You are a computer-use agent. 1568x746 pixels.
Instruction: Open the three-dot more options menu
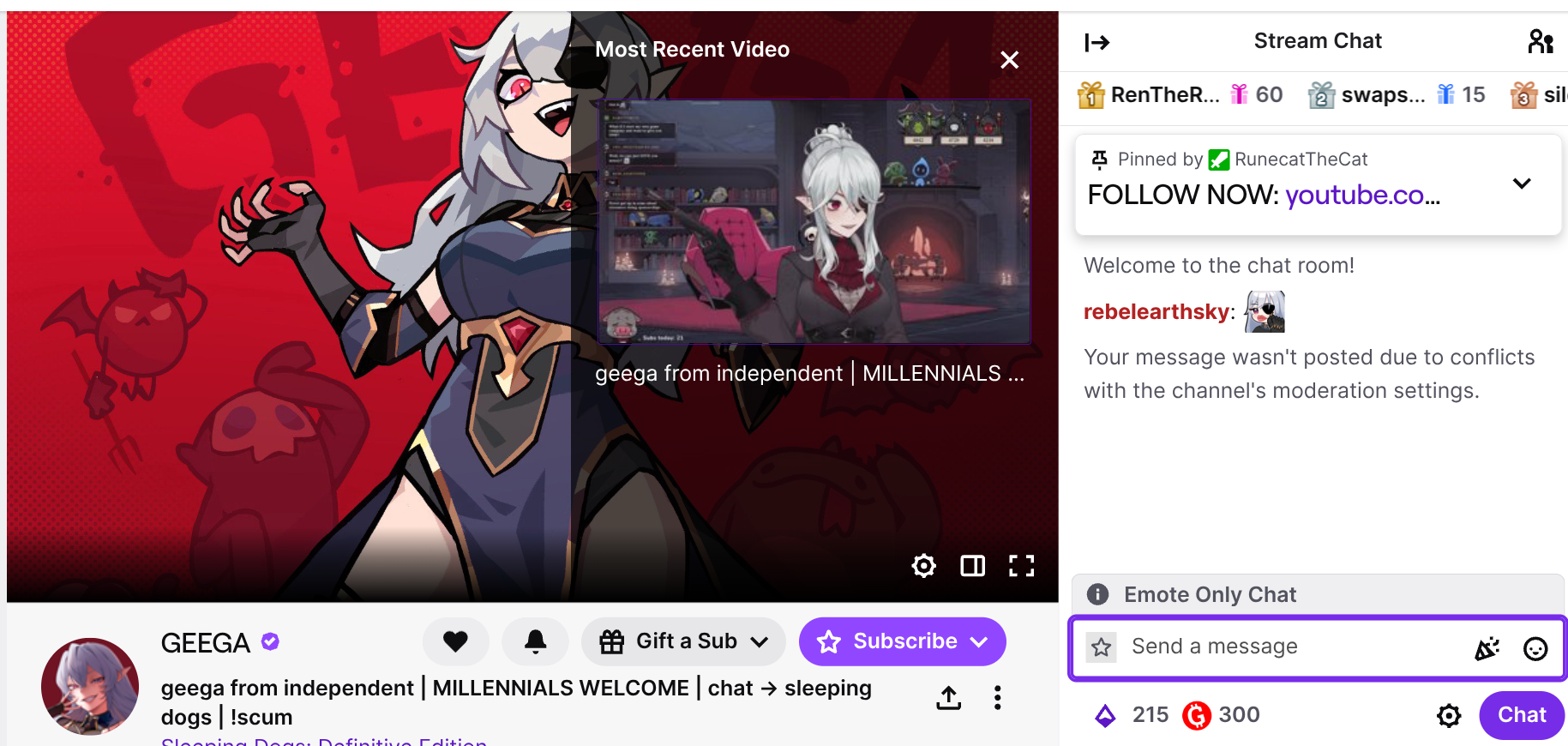[x=997, y=698]
